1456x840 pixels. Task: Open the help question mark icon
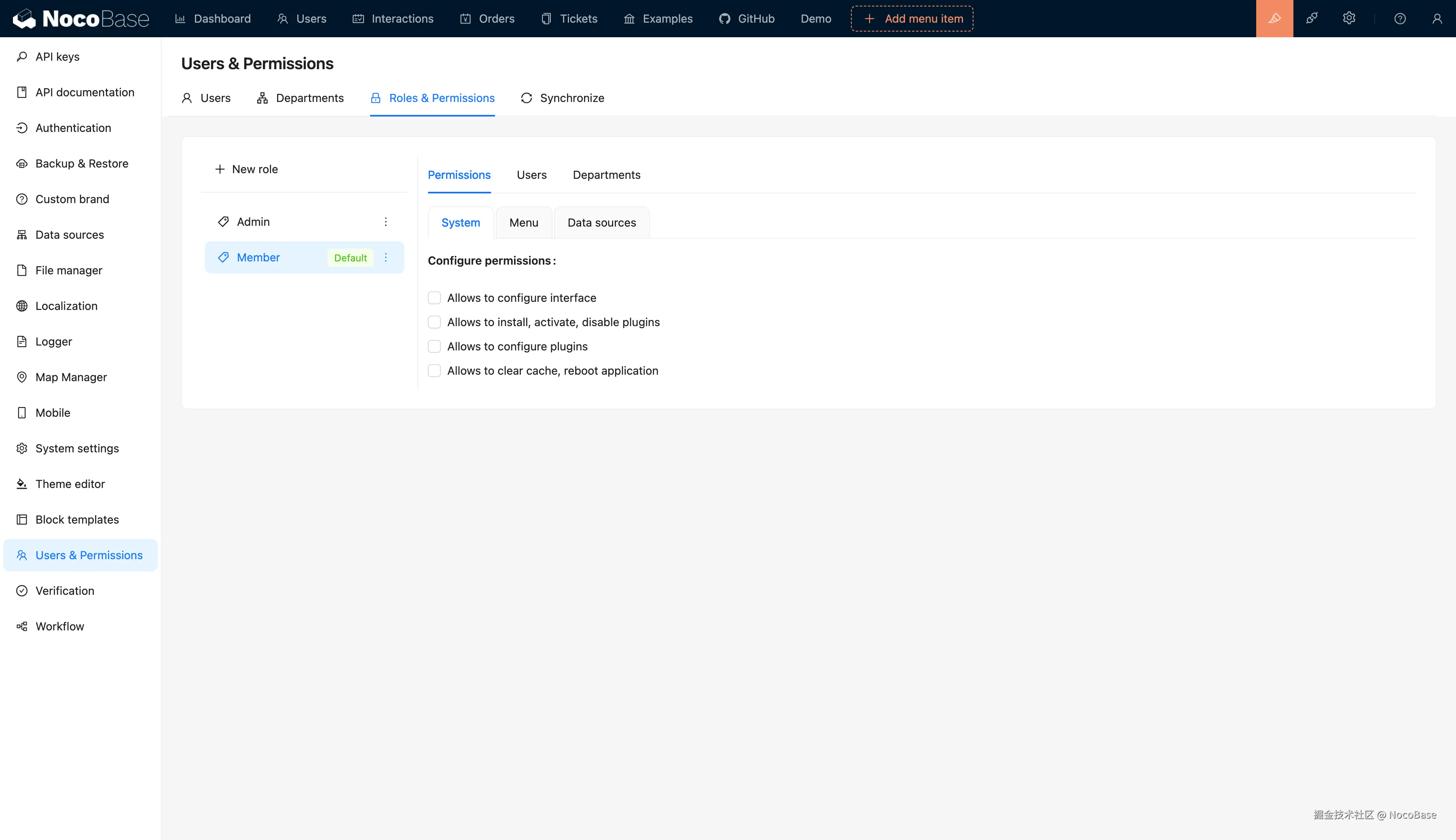pyautogui.click(x=1400, y=19)
